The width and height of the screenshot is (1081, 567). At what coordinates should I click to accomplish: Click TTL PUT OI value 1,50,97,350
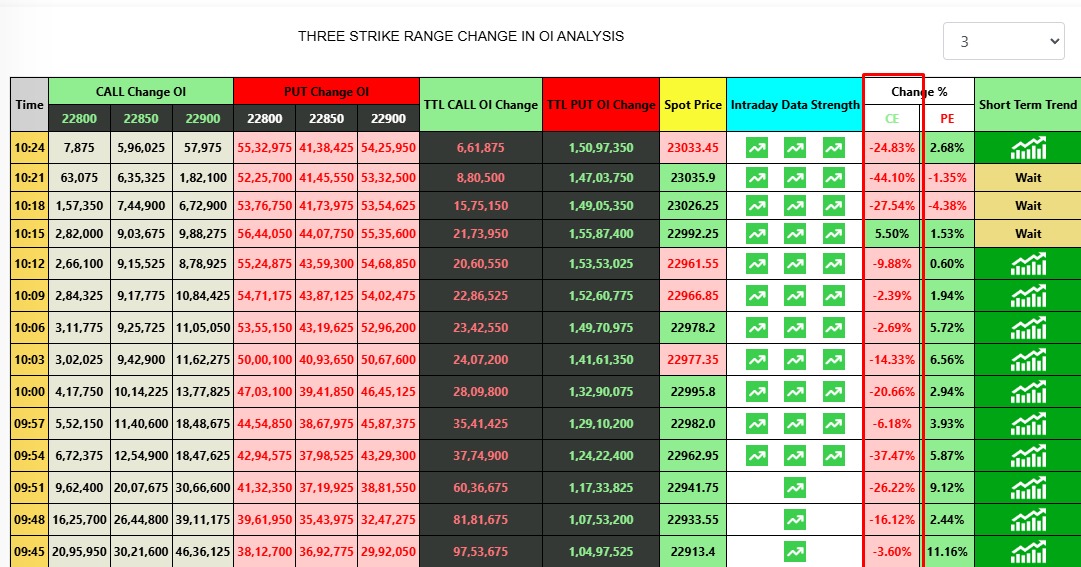(x=601, y=148)
